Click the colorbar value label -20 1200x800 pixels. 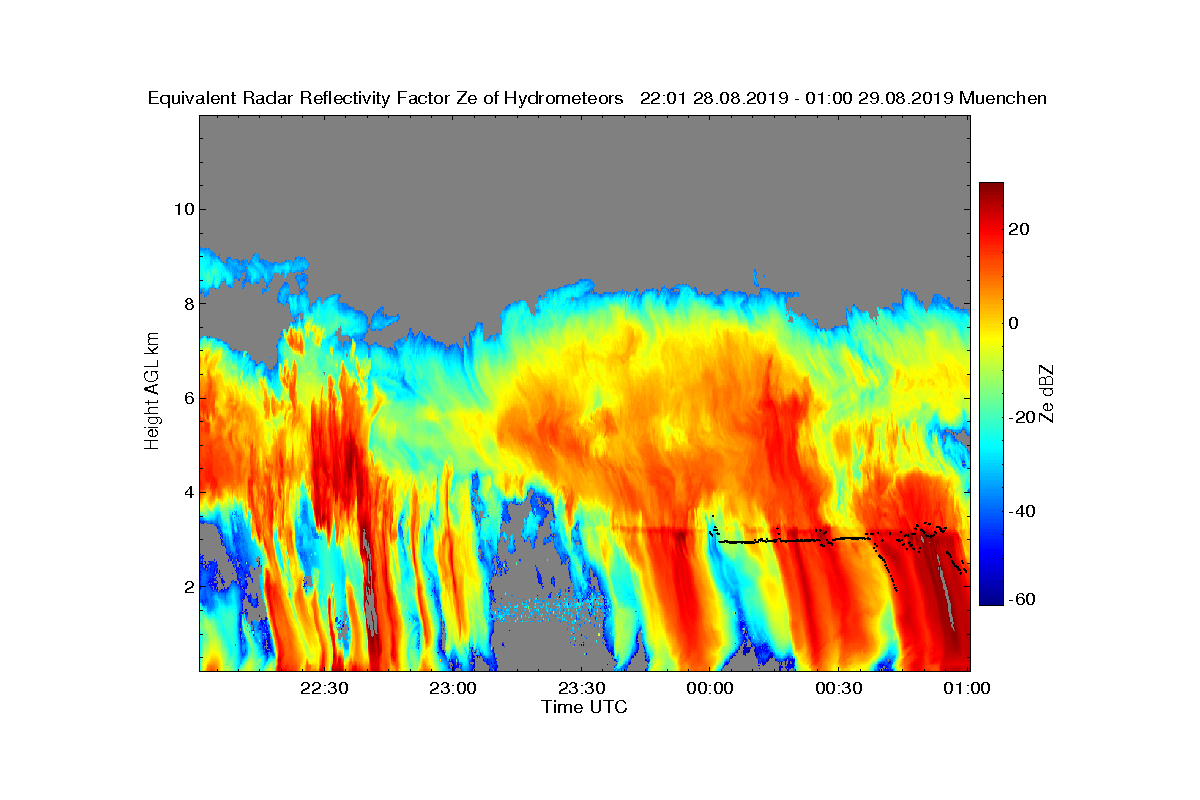pos(1023,417)
